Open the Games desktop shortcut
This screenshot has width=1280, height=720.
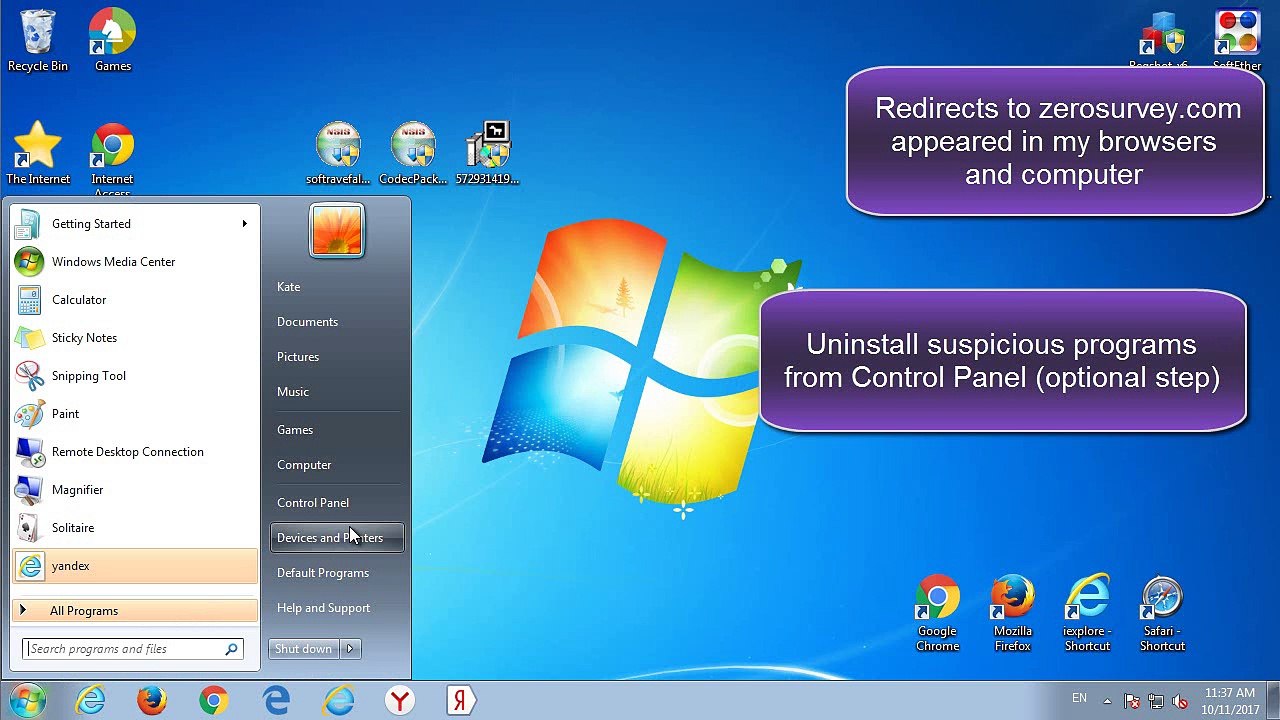pyautogui.click(x=113, y=40)
